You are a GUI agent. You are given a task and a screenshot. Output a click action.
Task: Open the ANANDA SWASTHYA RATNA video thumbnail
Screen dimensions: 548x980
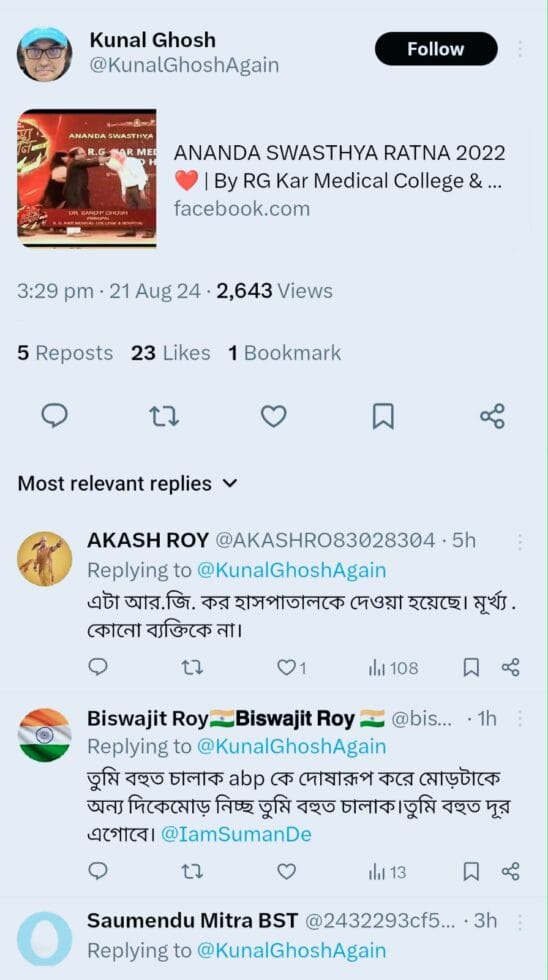click(86, 178)
